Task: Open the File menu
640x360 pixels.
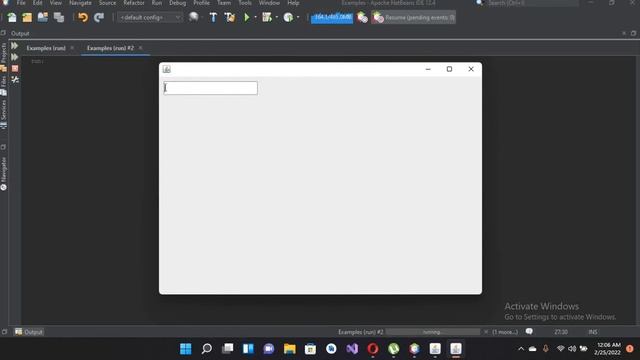Action: (x=21, y=3)
